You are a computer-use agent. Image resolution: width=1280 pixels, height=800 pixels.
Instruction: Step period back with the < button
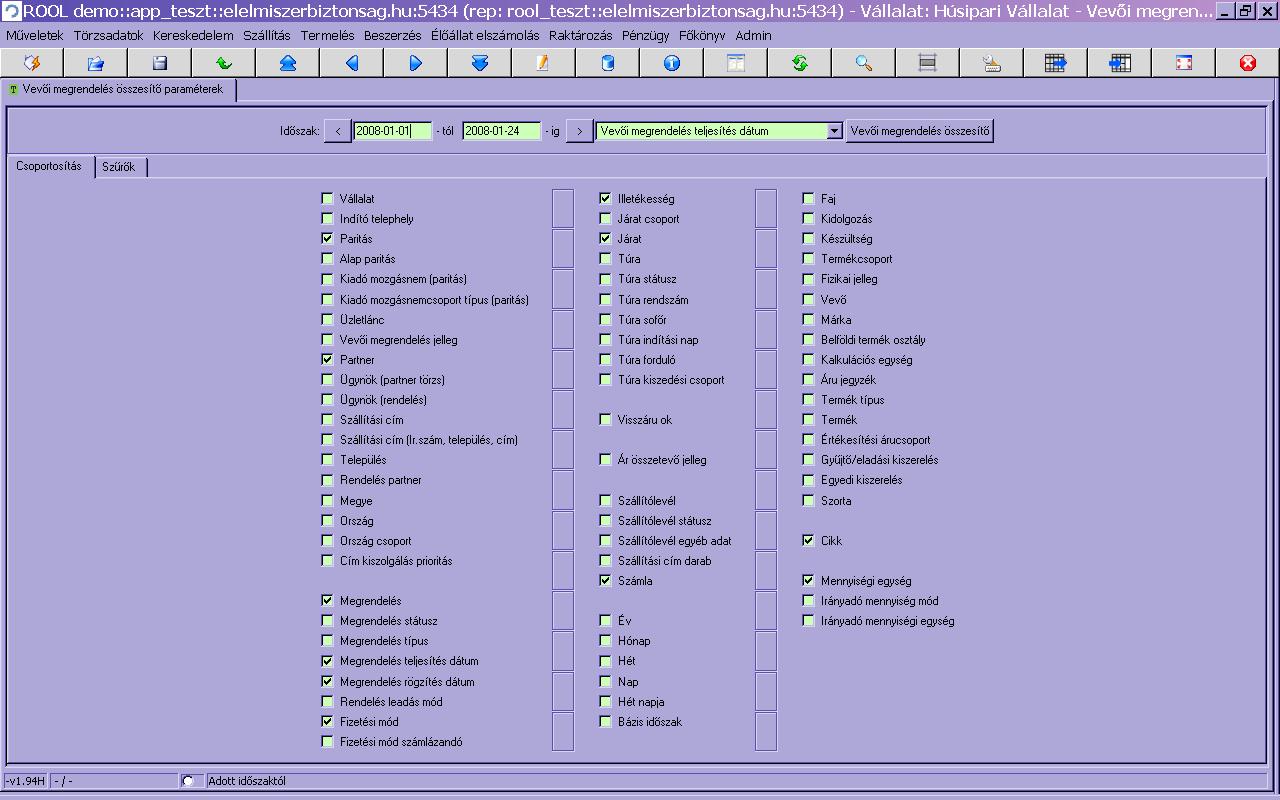click(338, 131)
